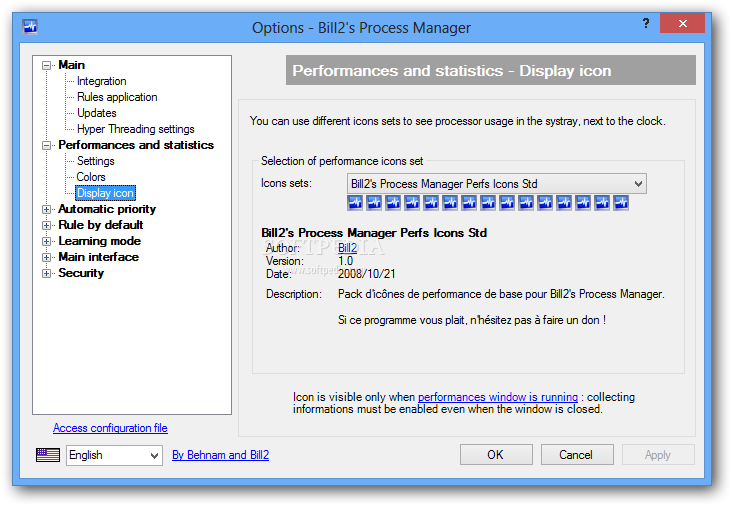Viewport: 732px width, 506px height.
Task: Click the Performances and statistics - Display icon header
Action: point(491,70)
